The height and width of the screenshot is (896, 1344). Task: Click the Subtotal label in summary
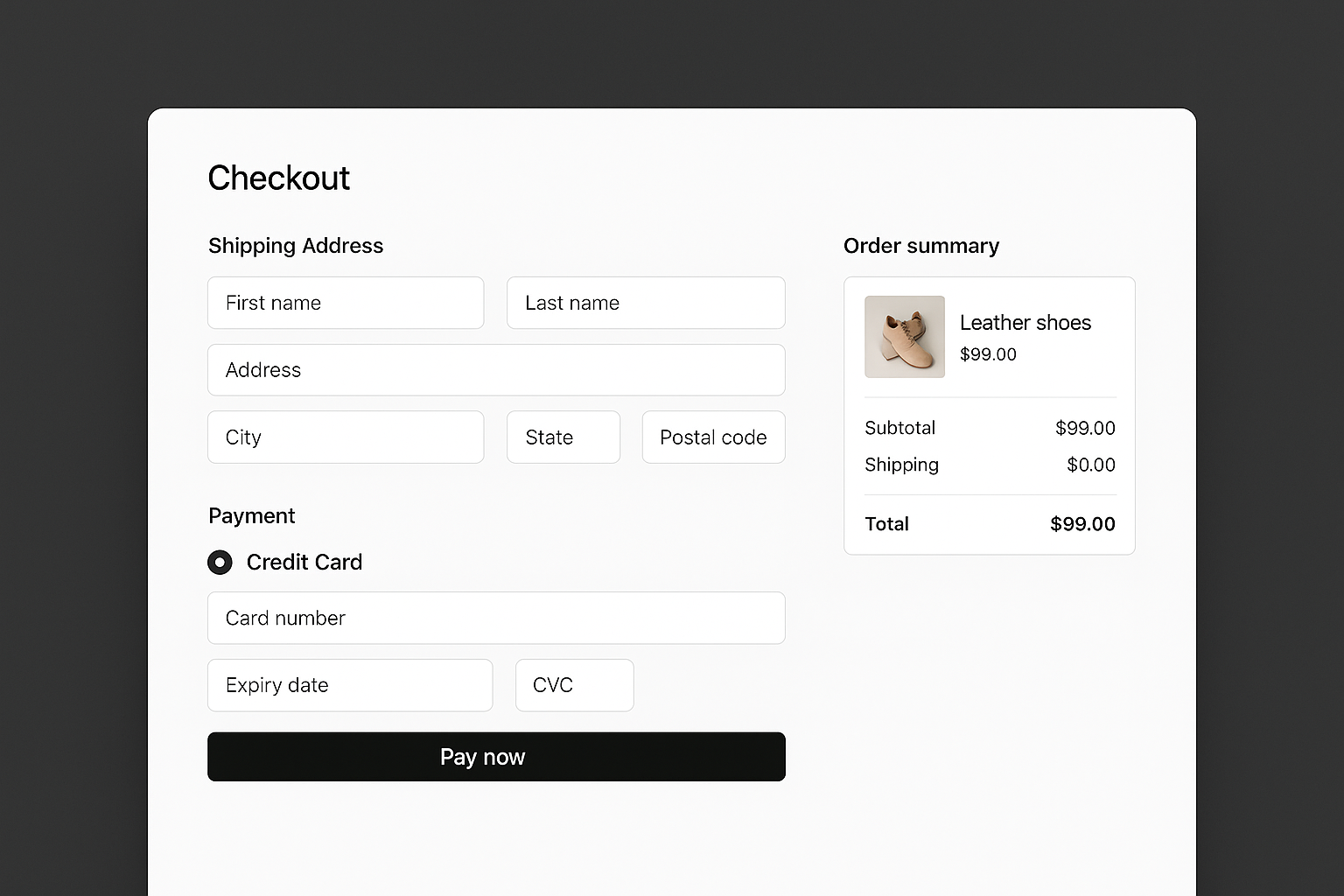(899, 428)
